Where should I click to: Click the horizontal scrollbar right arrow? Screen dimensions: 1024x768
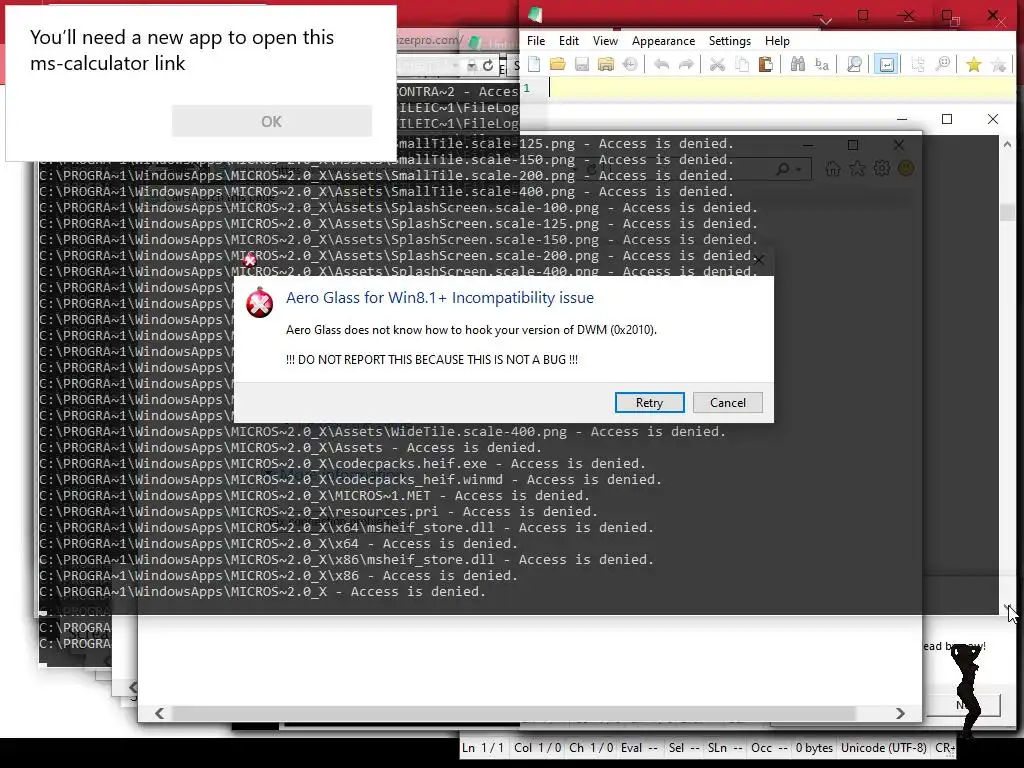(901, 714)
